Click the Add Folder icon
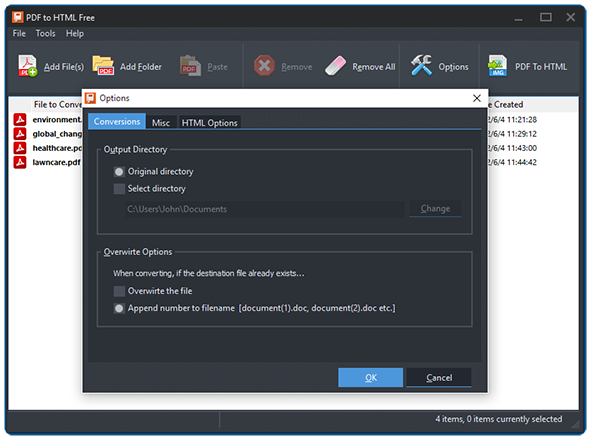 103,66
